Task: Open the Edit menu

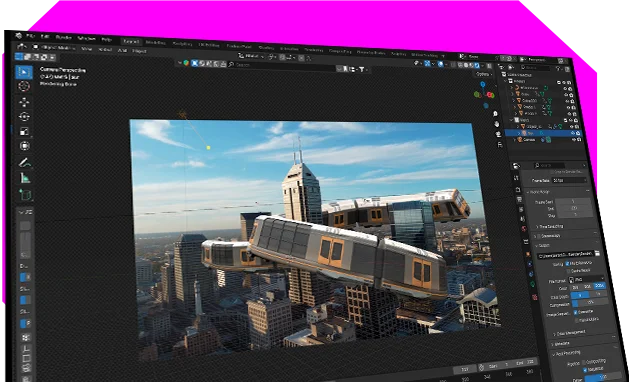Action: (45, 37)
